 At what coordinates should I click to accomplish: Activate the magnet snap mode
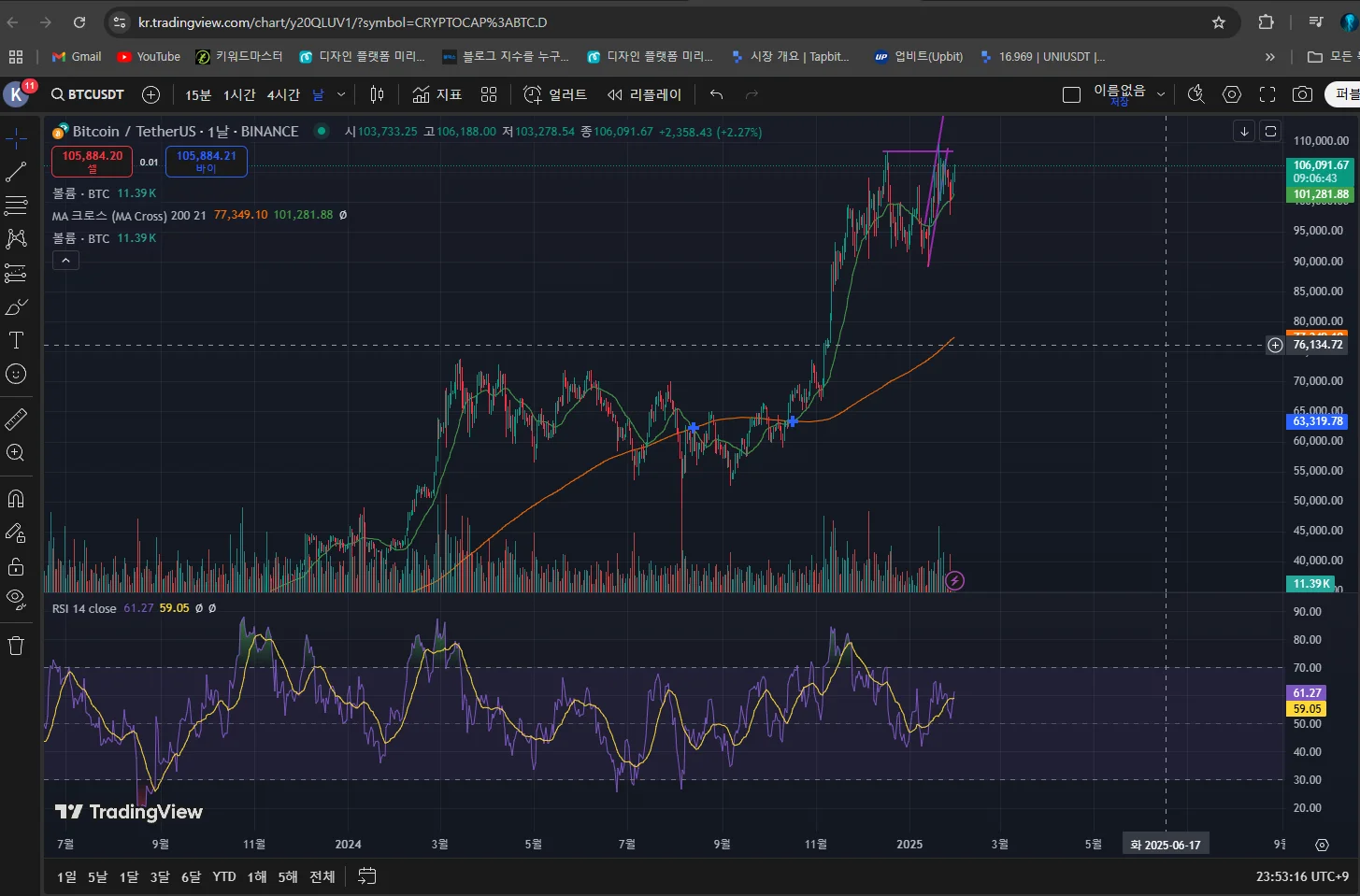[16, 498]
